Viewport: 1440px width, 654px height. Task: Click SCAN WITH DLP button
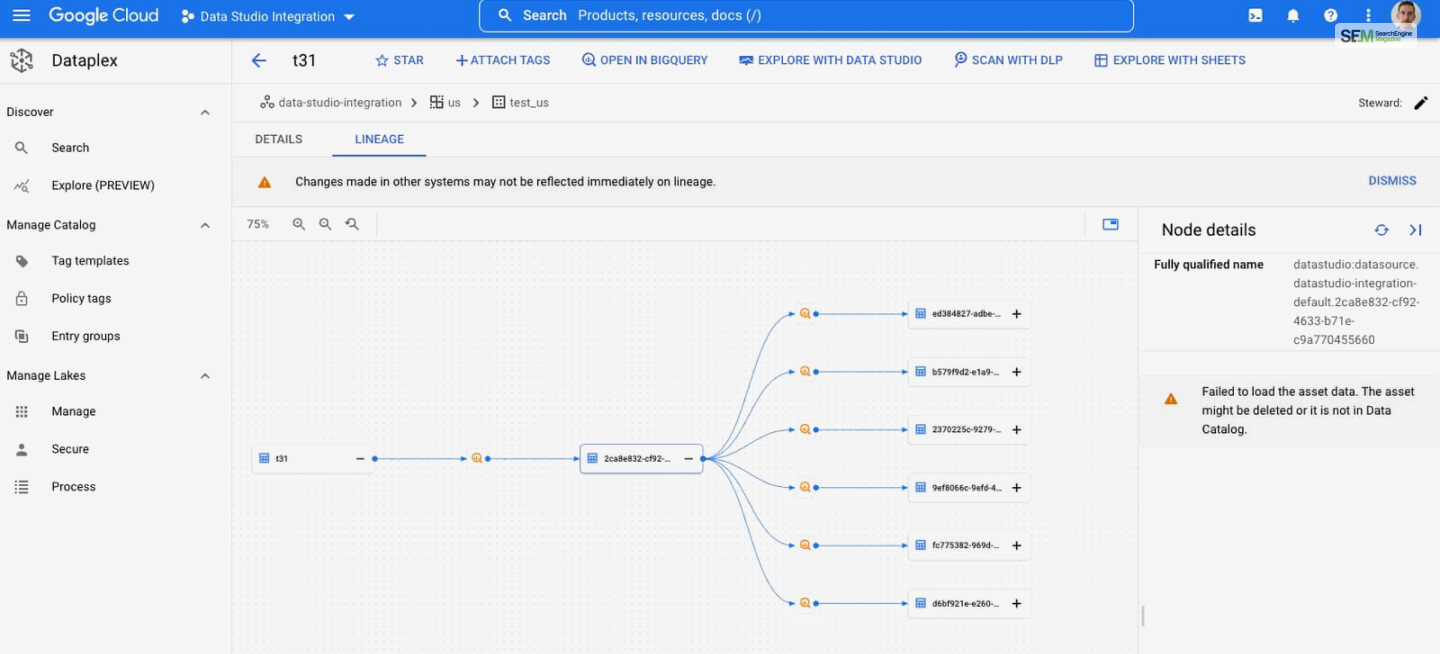(x=1008, y=60)
